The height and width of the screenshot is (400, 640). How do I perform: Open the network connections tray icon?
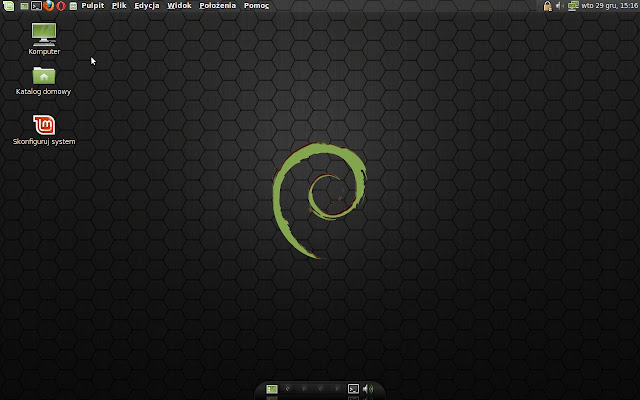pos(573,6)
